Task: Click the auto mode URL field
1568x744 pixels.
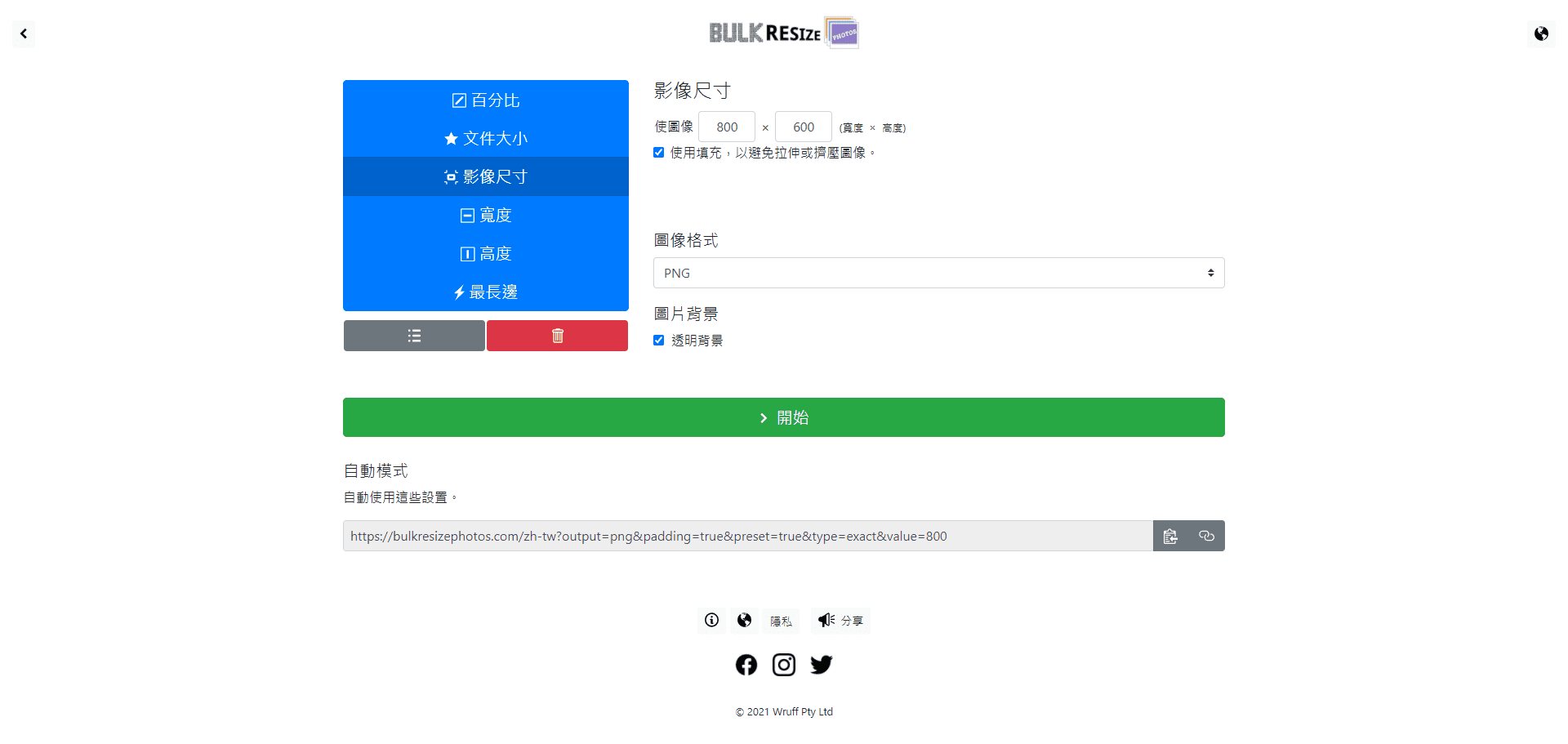Action: tap(748, 536)
